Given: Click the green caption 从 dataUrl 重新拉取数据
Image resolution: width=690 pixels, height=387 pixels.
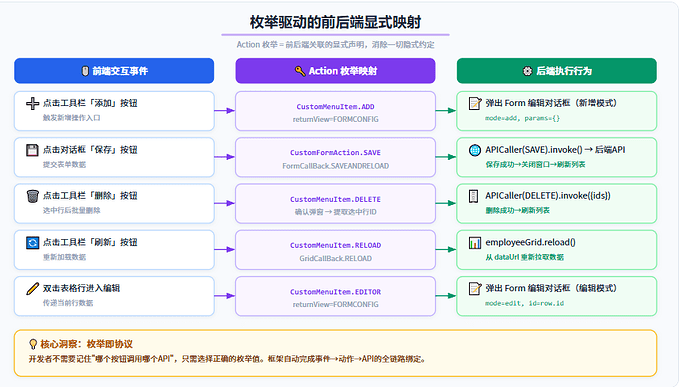Looking at the screenshot, I should point(525,257).
